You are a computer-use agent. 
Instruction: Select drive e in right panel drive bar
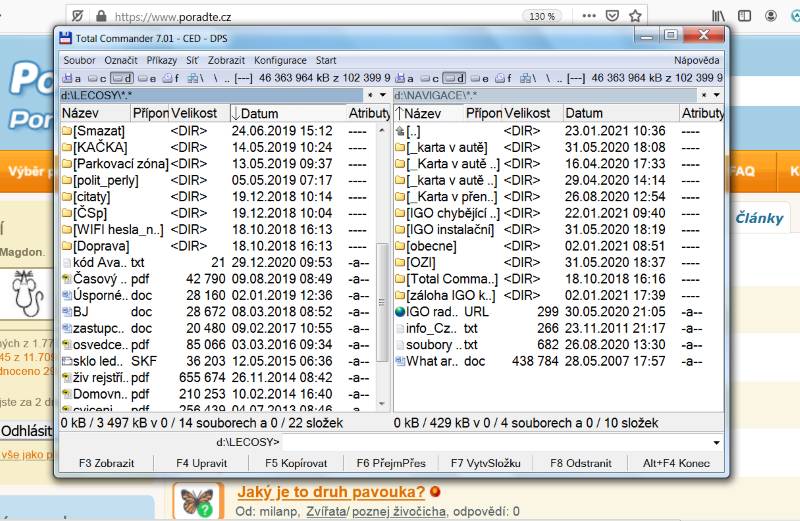(480, 78)
